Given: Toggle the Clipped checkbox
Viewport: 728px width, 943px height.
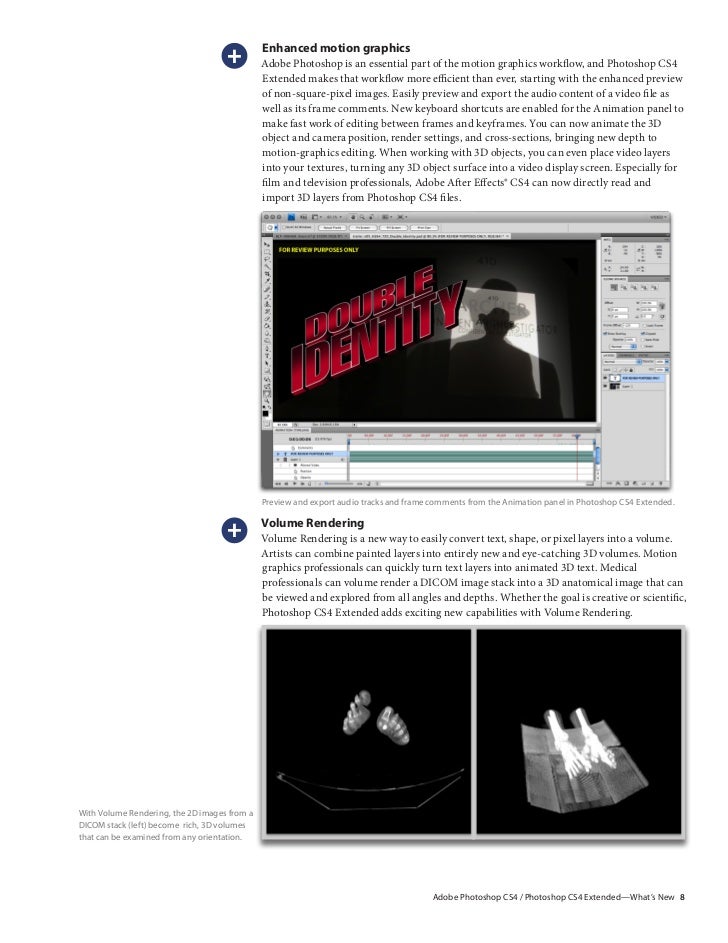Looking at the screenshot, I should pyautogui.click(x=642, y=334).
